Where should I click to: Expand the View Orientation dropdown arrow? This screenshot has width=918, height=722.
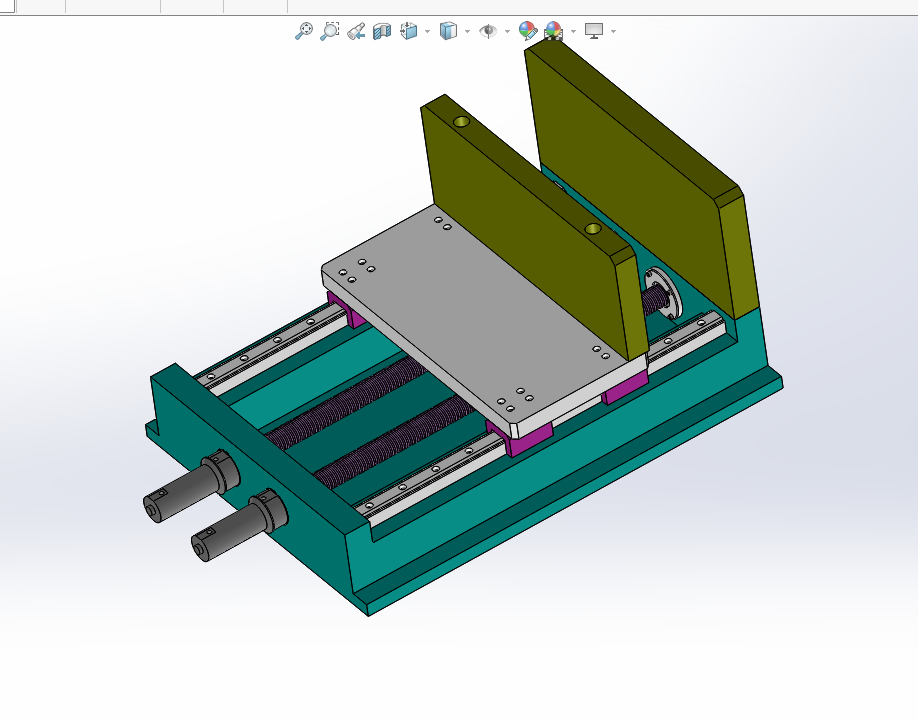pyautogui.click(x=427, y=31)
